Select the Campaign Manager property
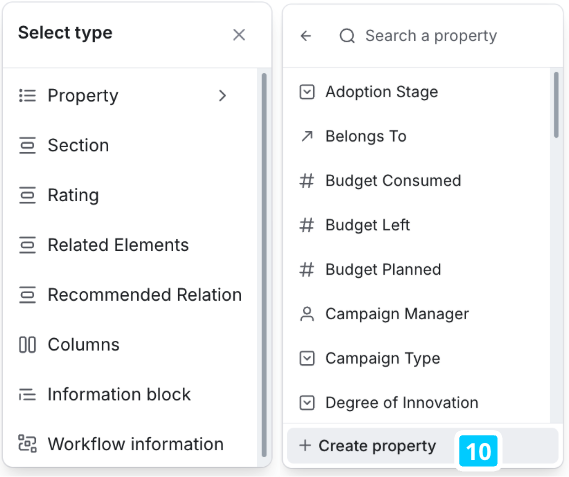Screen dimensions: 569x477 (417, 314)
